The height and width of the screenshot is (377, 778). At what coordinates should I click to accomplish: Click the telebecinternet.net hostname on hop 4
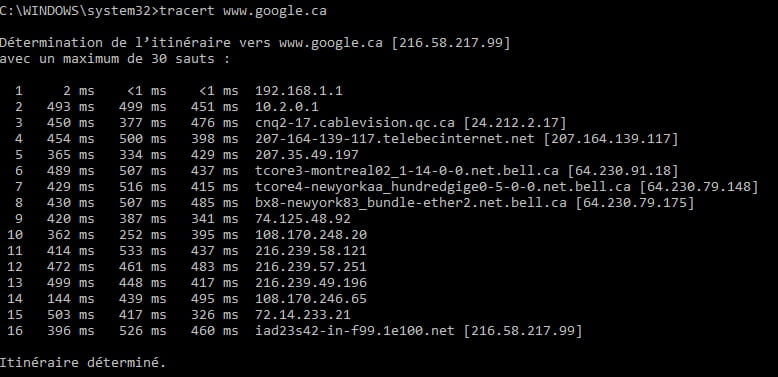click(x=395, y=138)
